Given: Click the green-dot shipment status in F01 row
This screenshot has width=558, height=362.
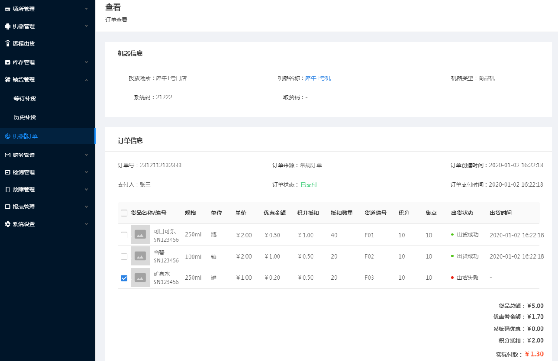Looking at the screenshot, I should click(x=464, y=235).
